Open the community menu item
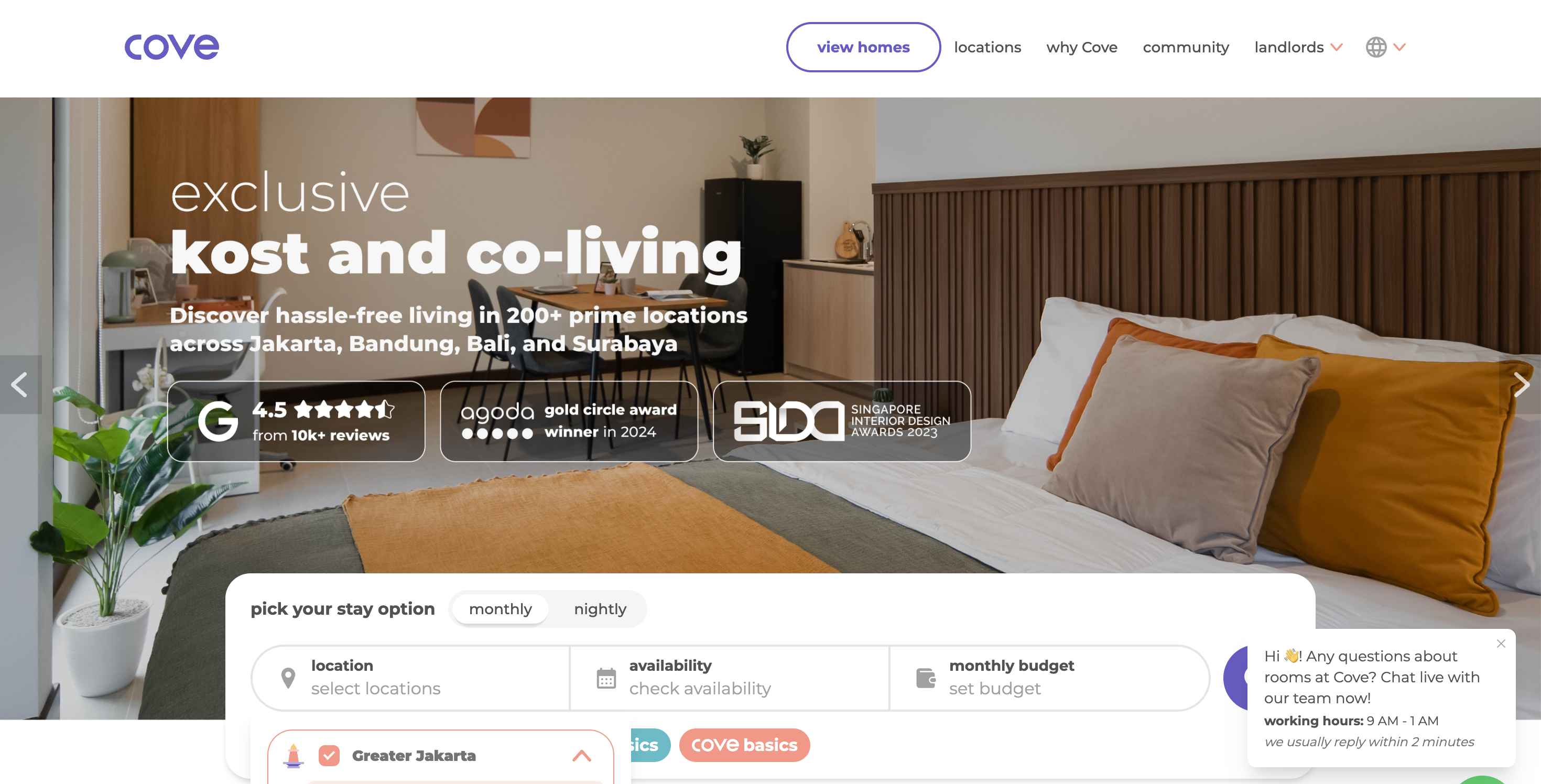Screen dimensions: 1541x784 tap(1186, 47)
